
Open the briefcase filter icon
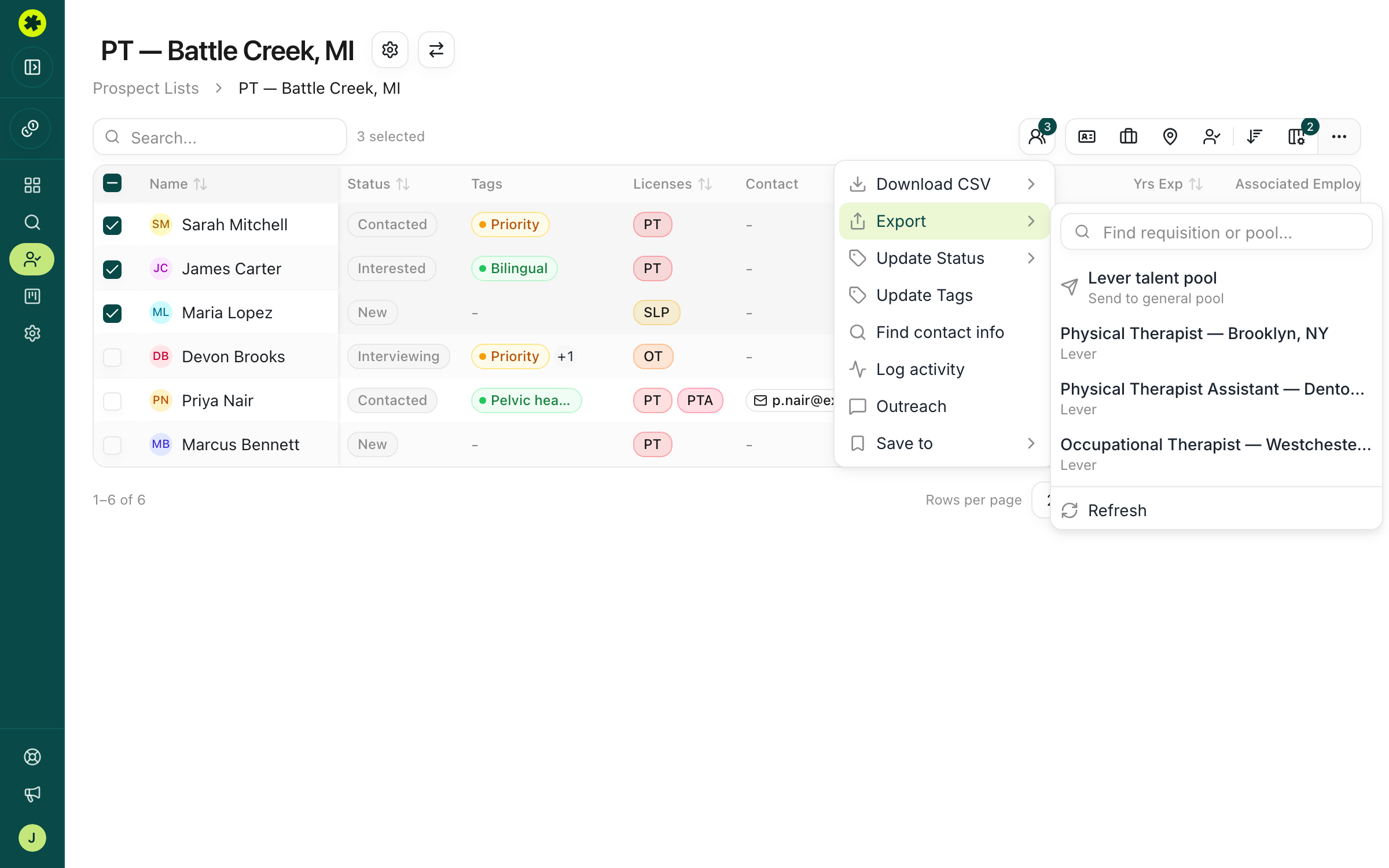1128,137
